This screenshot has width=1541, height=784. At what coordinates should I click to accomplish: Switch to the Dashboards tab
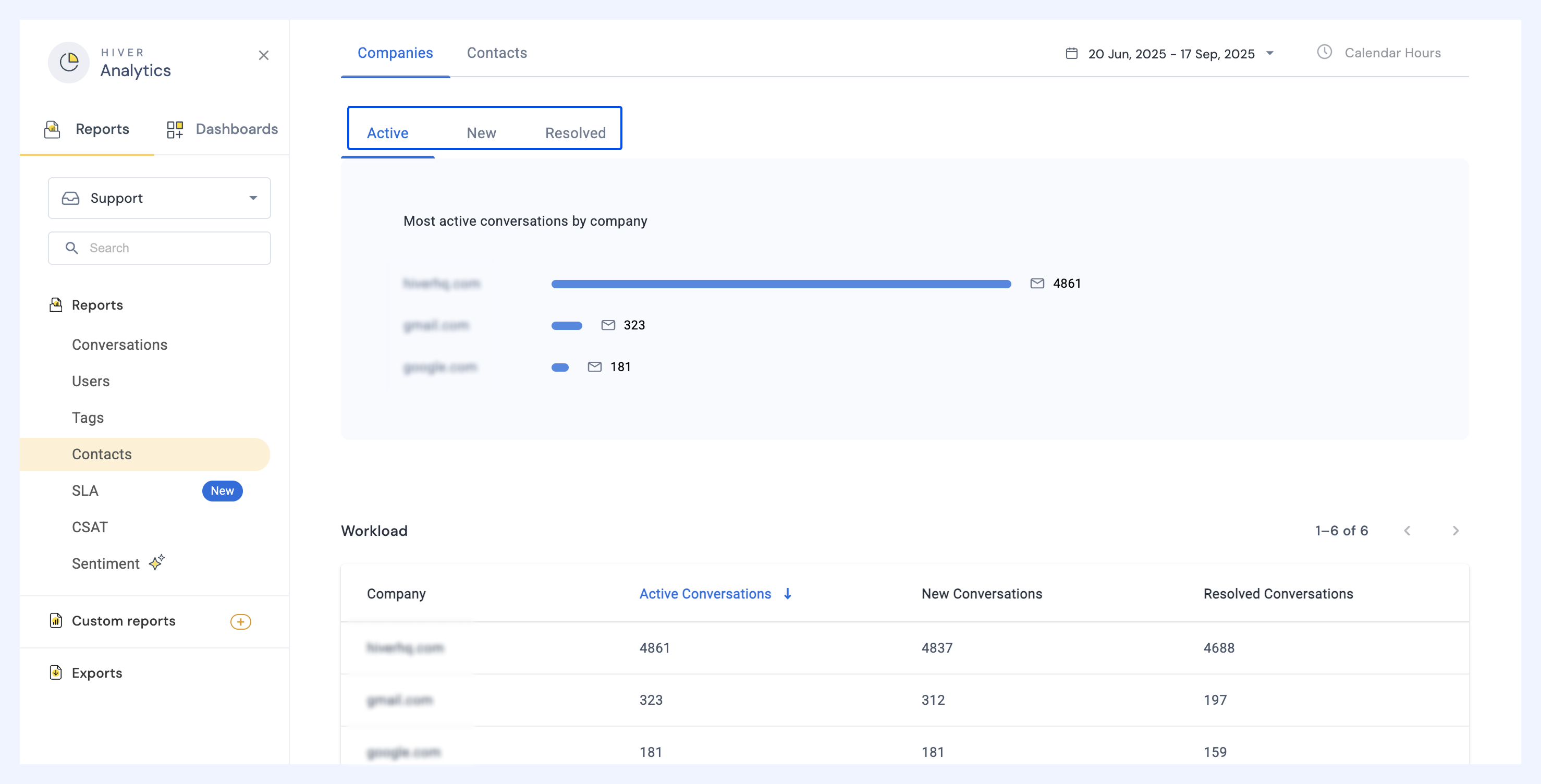point(222,129)
